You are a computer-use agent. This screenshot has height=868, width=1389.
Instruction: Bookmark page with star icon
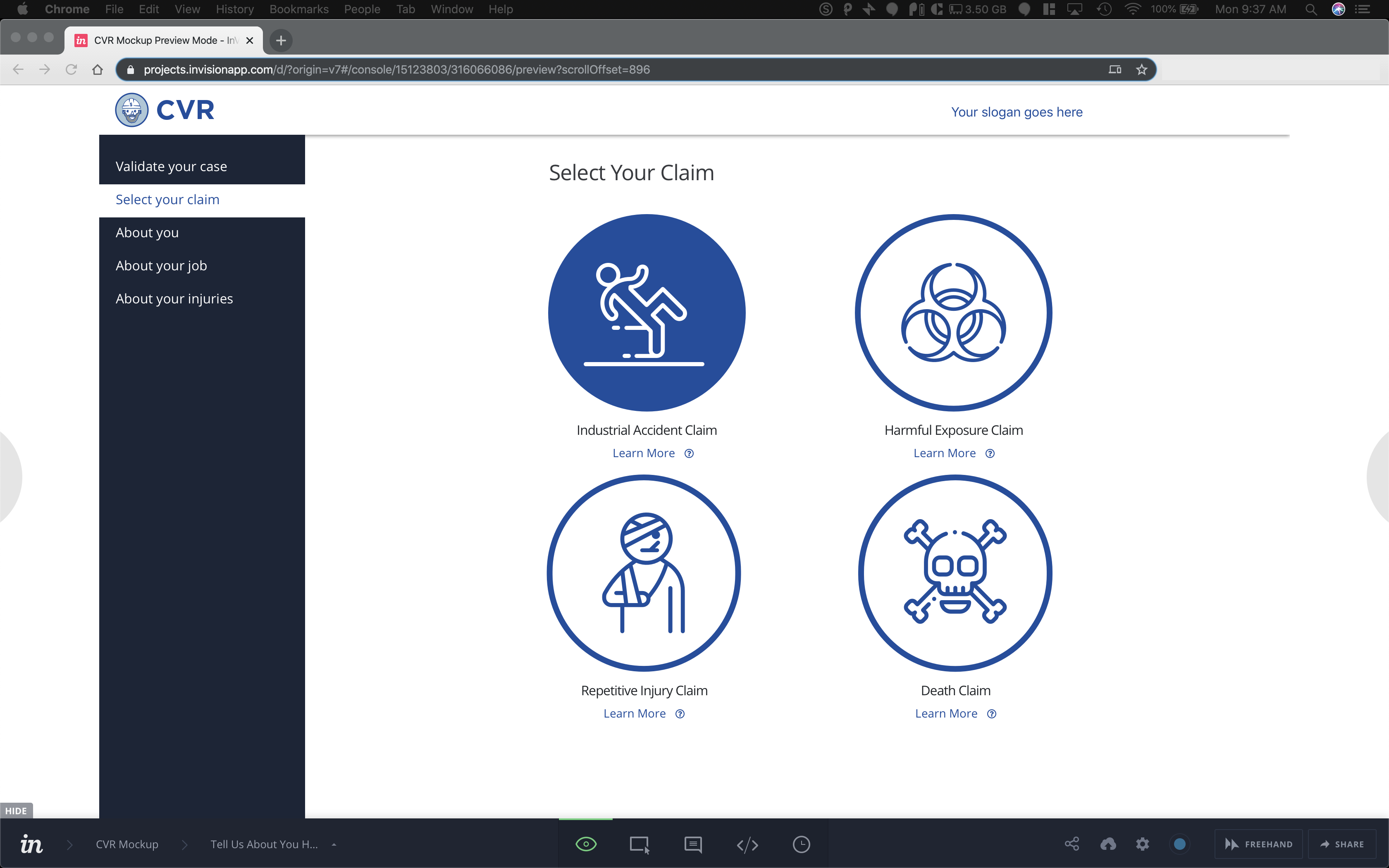click(x=1141, y=69)
